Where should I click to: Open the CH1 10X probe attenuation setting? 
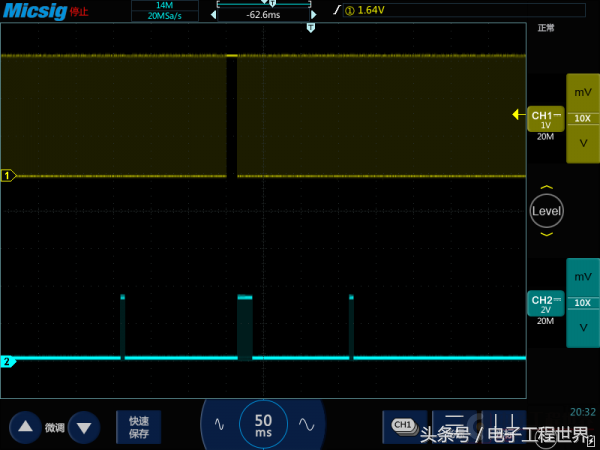tap(583, 119)
